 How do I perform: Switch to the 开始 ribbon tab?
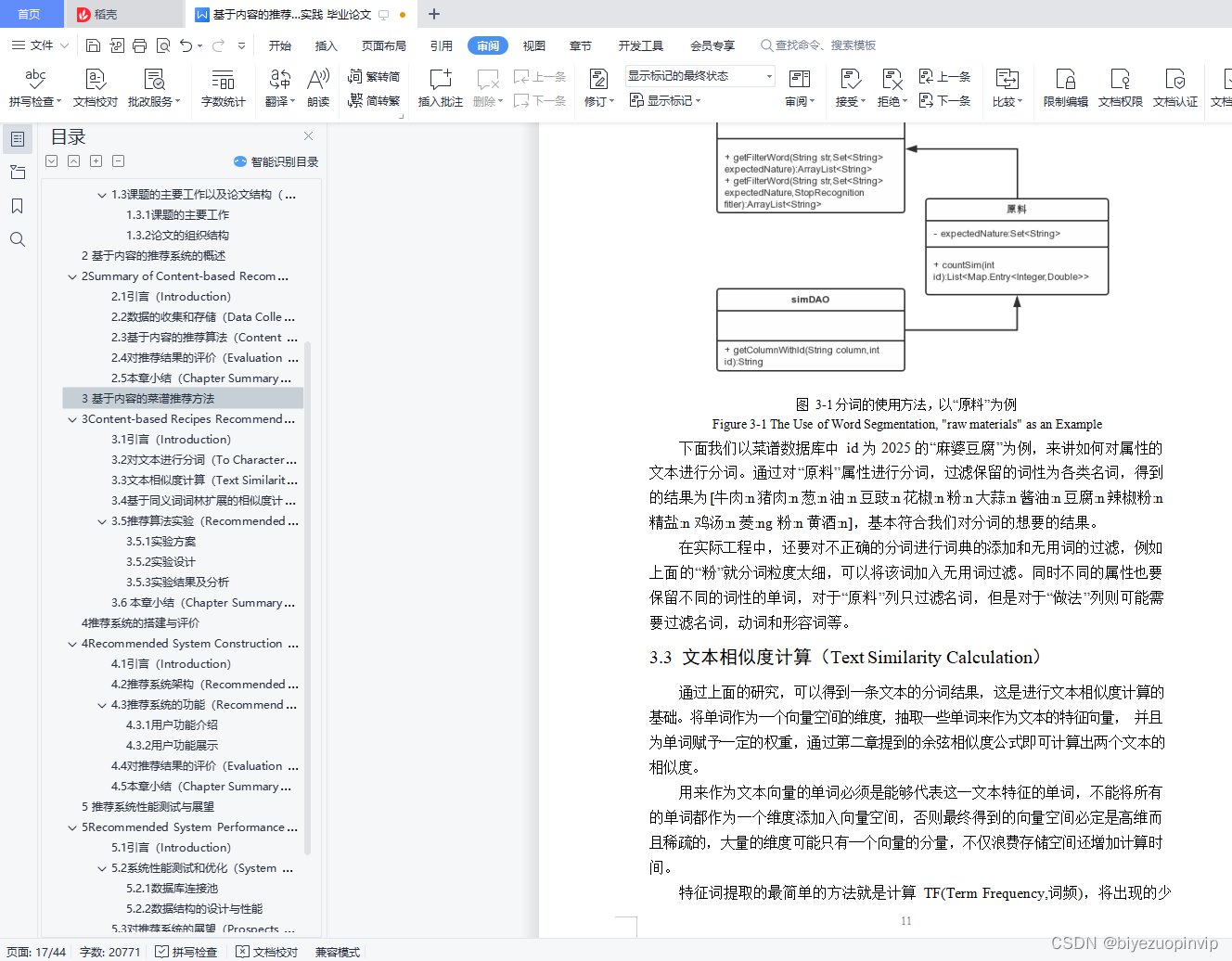point(280,45)
